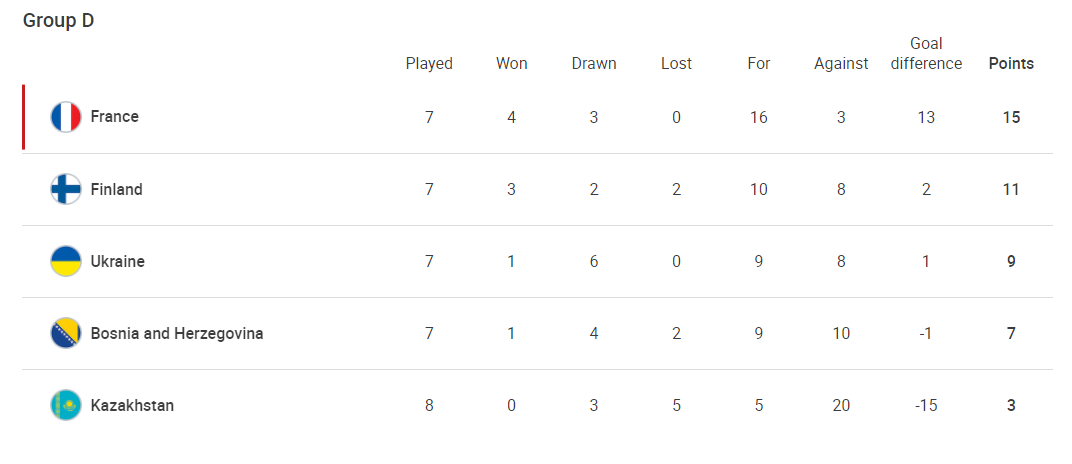The width and height of the screenshot is (1072, 464).
Task: Open the Ukraine team link
Action: tap(118, 261)
